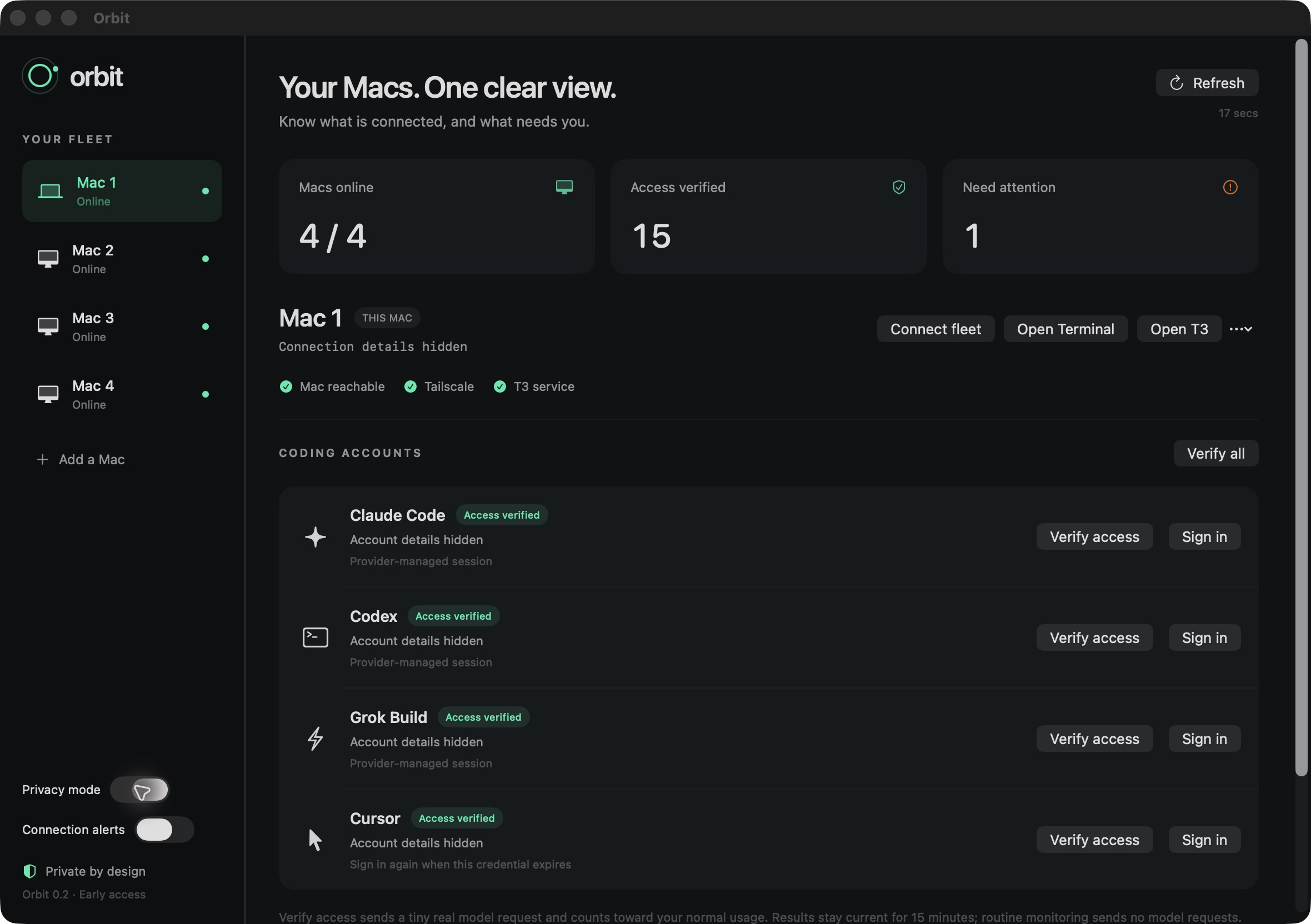Verify access for Codex
Screen dimensions: 1311x924
[1094, 637]
